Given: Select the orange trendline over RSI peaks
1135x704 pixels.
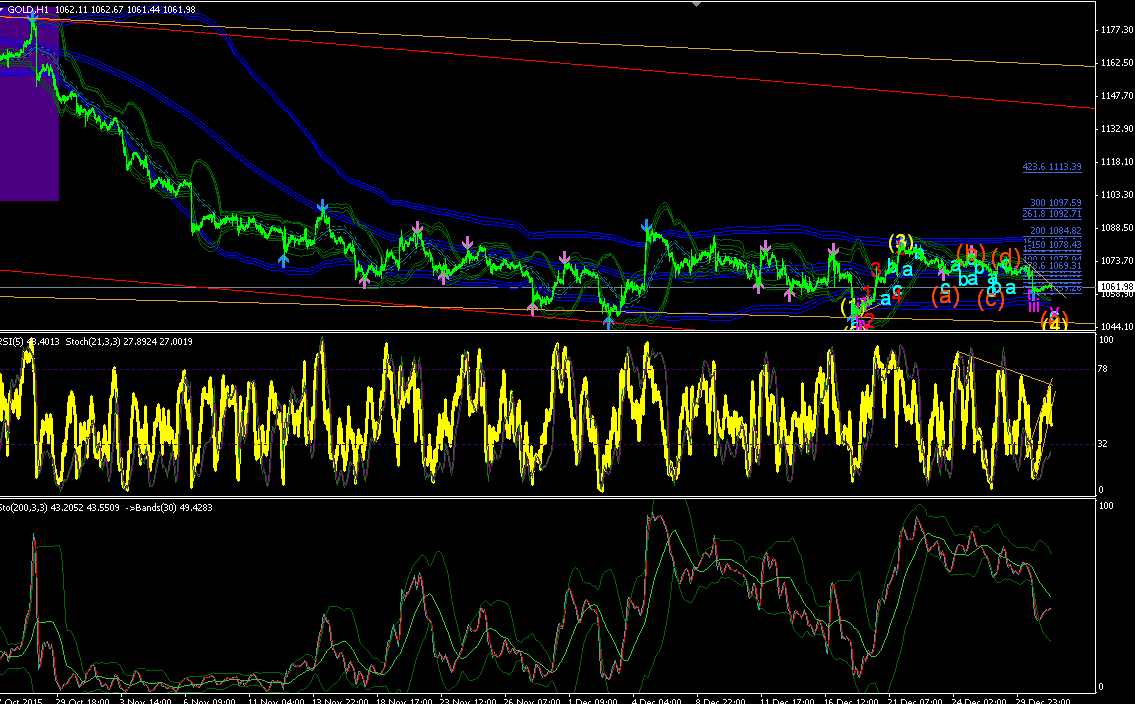Looking at the screenshot, I should pyautogui.click(x=1005, y=368).
